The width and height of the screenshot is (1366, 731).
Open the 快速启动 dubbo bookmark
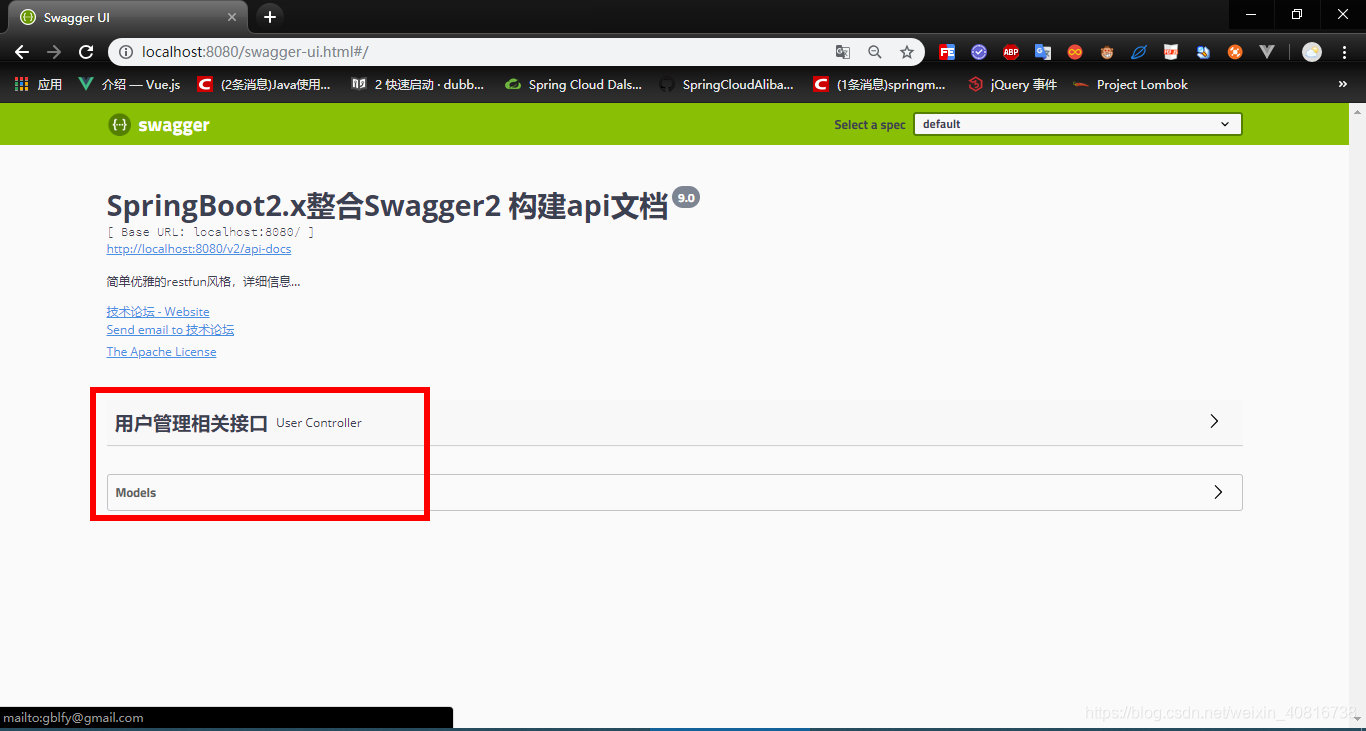point(418,85)
